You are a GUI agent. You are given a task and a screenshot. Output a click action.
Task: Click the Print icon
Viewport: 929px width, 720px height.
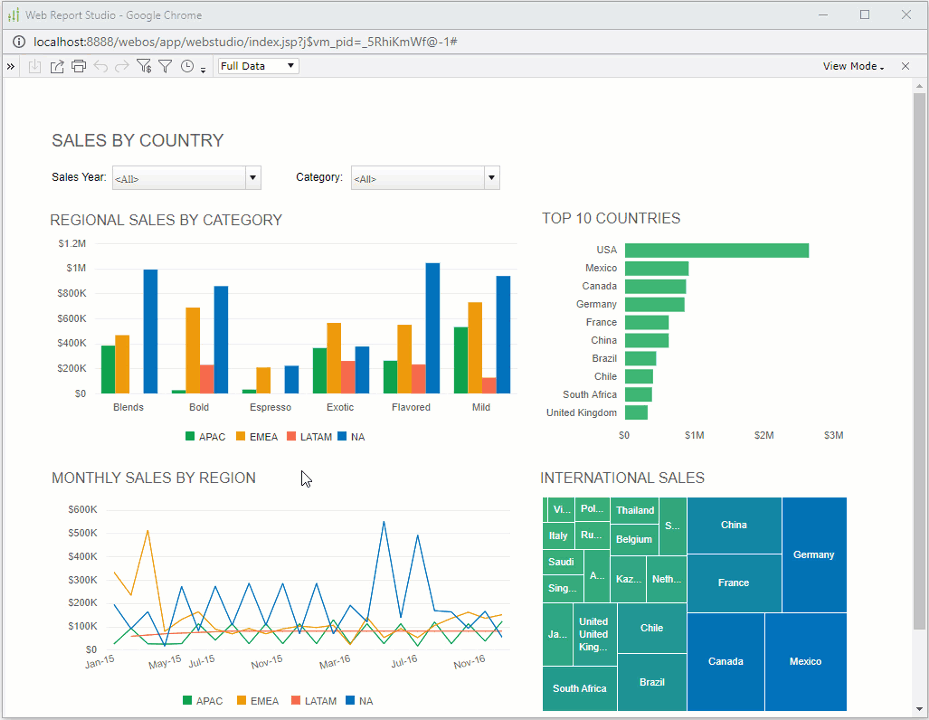click(78, 67)
